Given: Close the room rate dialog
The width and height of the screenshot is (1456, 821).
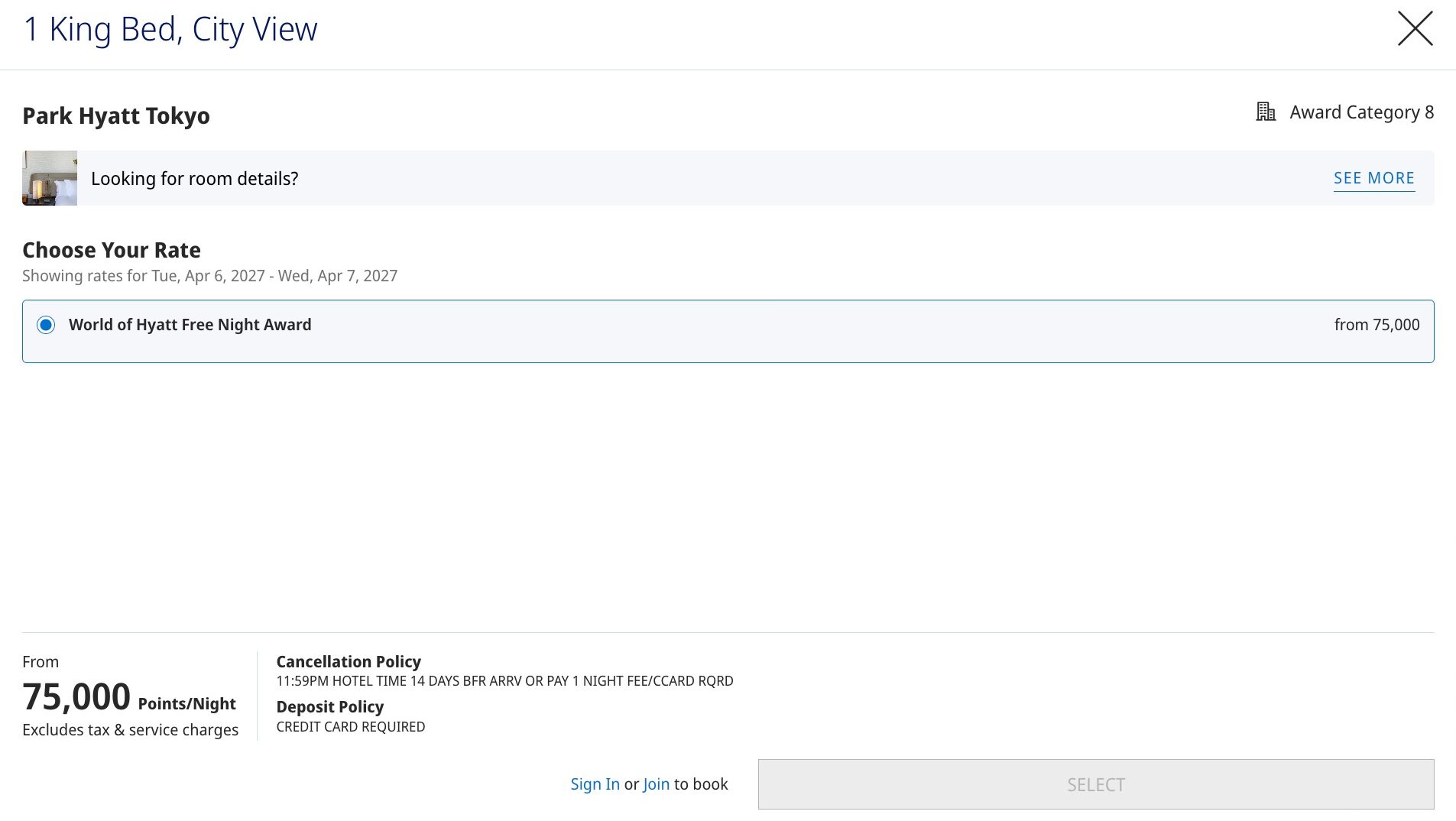Looking at the screenshot, I should coord(1415,29).
